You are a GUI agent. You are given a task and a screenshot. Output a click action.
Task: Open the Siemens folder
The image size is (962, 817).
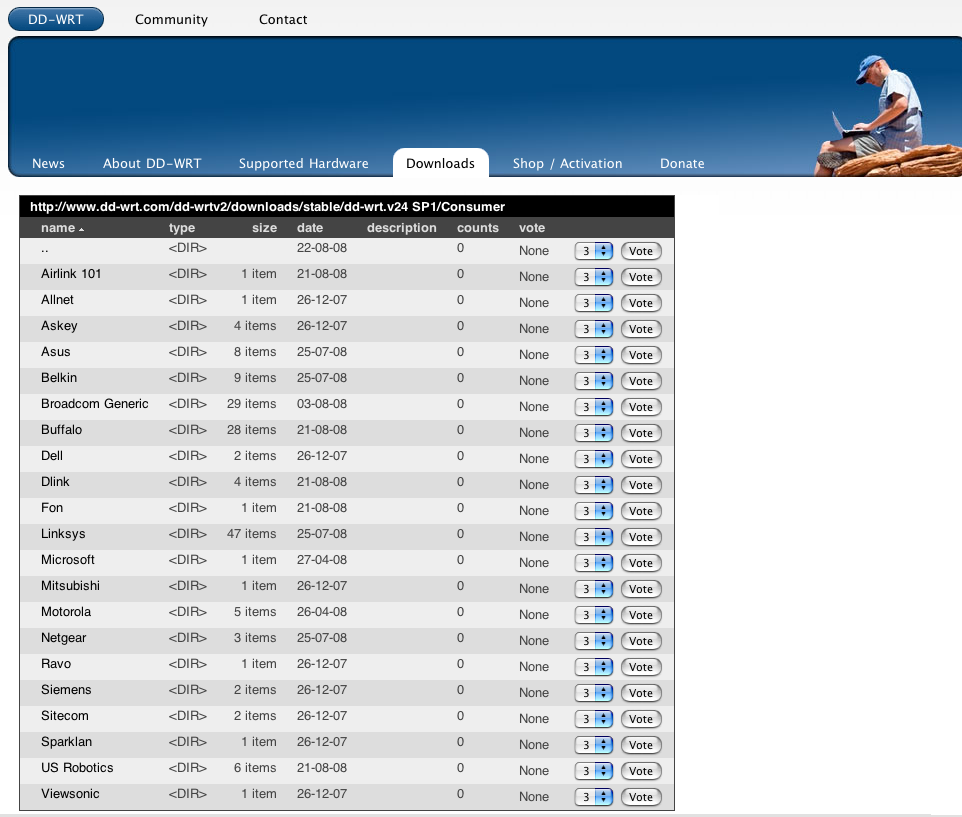(66, 689)
